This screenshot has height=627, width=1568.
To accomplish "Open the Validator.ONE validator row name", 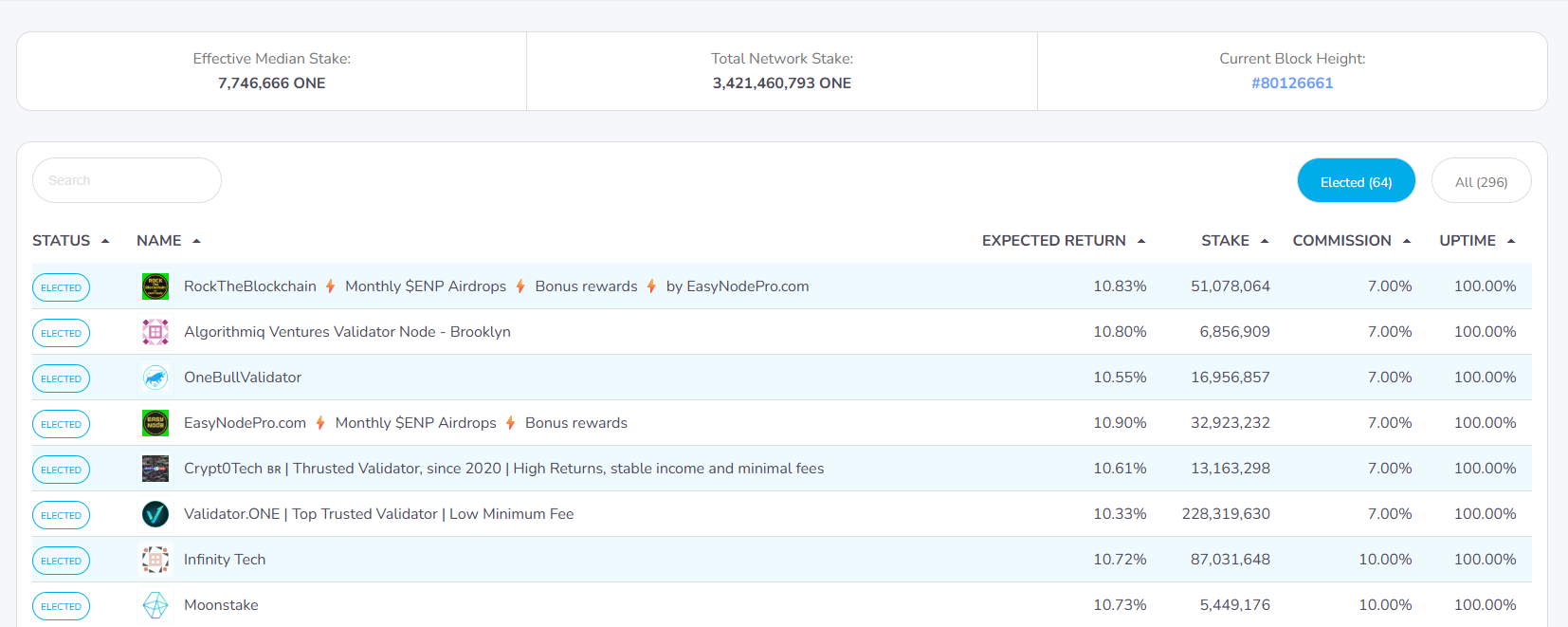I will pos(378,514).
